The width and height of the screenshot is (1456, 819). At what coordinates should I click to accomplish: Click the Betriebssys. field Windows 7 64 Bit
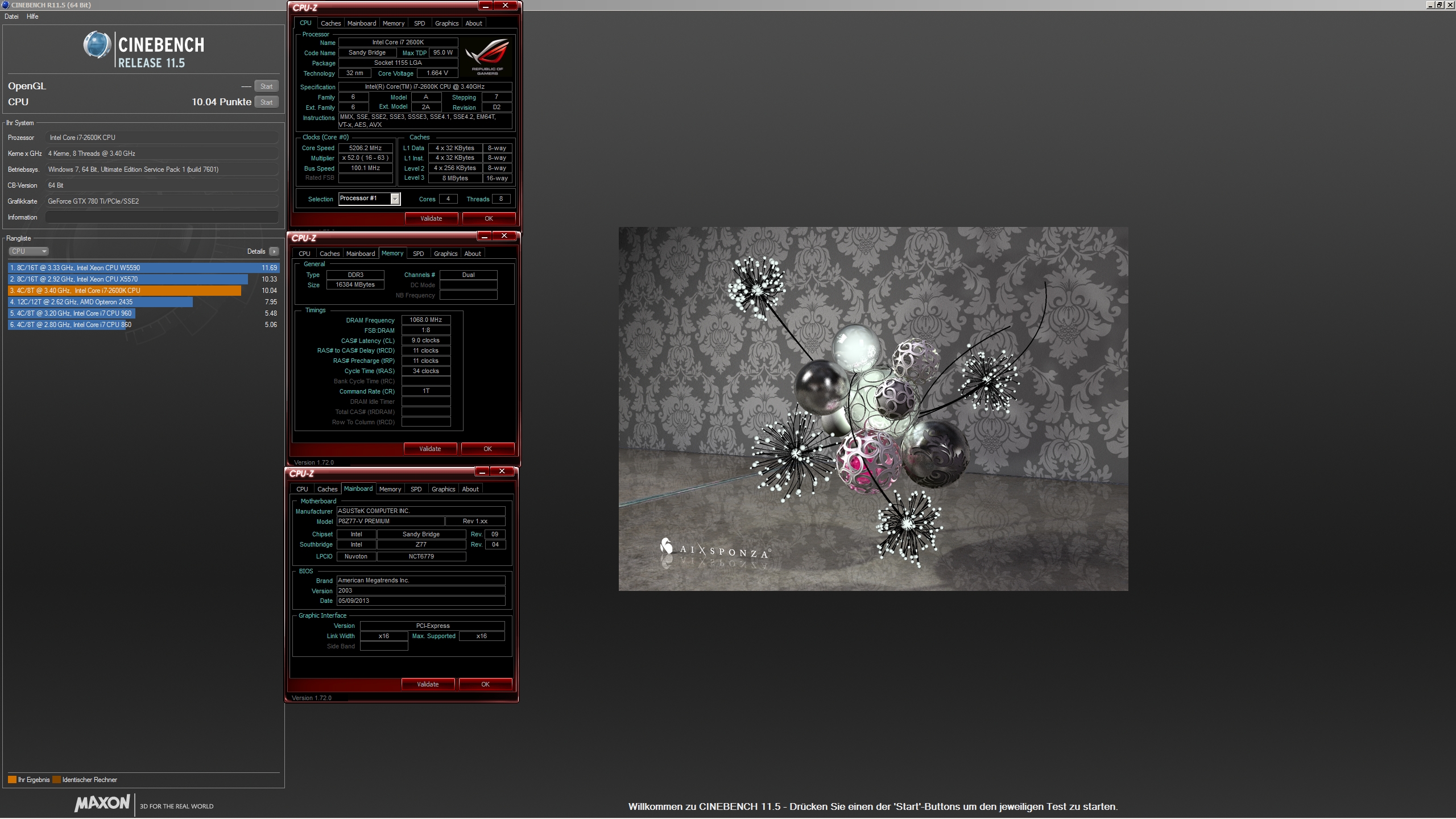coord(162,169)
